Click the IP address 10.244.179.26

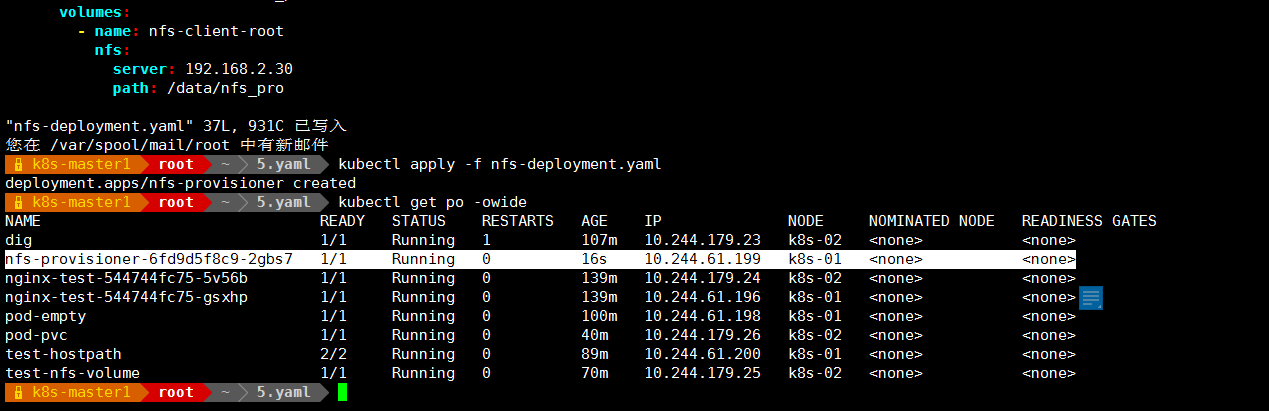[702, 335]
